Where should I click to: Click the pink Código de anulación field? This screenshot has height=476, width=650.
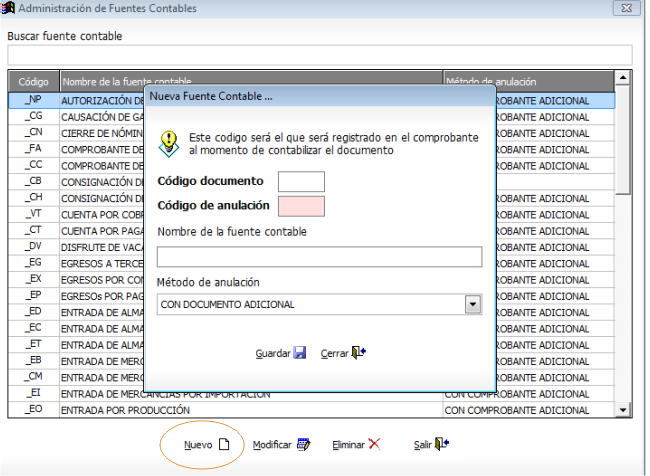tap(301, 206)
